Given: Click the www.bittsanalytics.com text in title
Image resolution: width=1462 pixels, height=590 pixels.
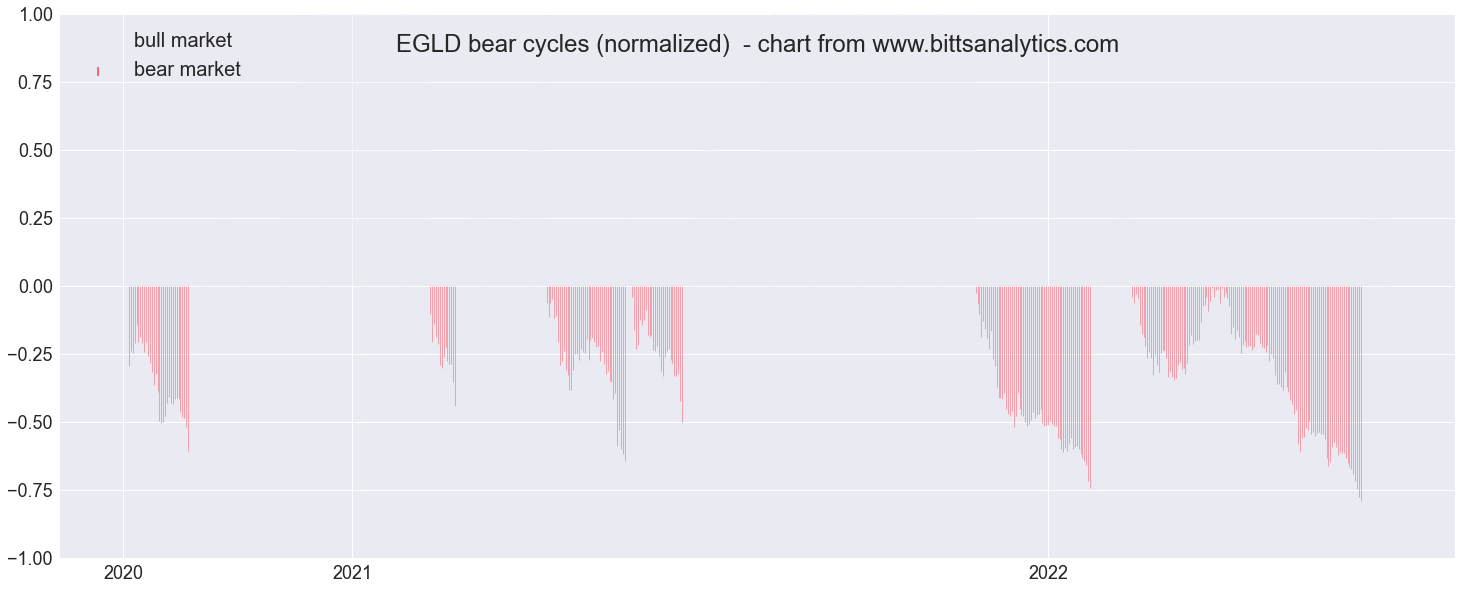Looking at the screenshot, I should [995, 45].
